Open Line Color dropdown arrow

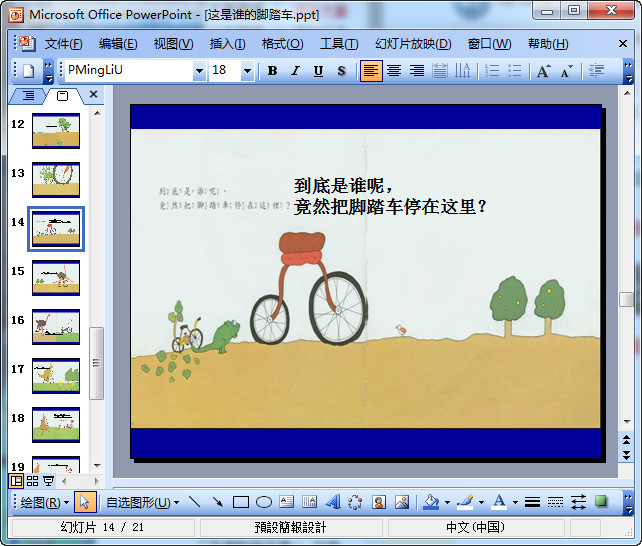tap(481, 503)
